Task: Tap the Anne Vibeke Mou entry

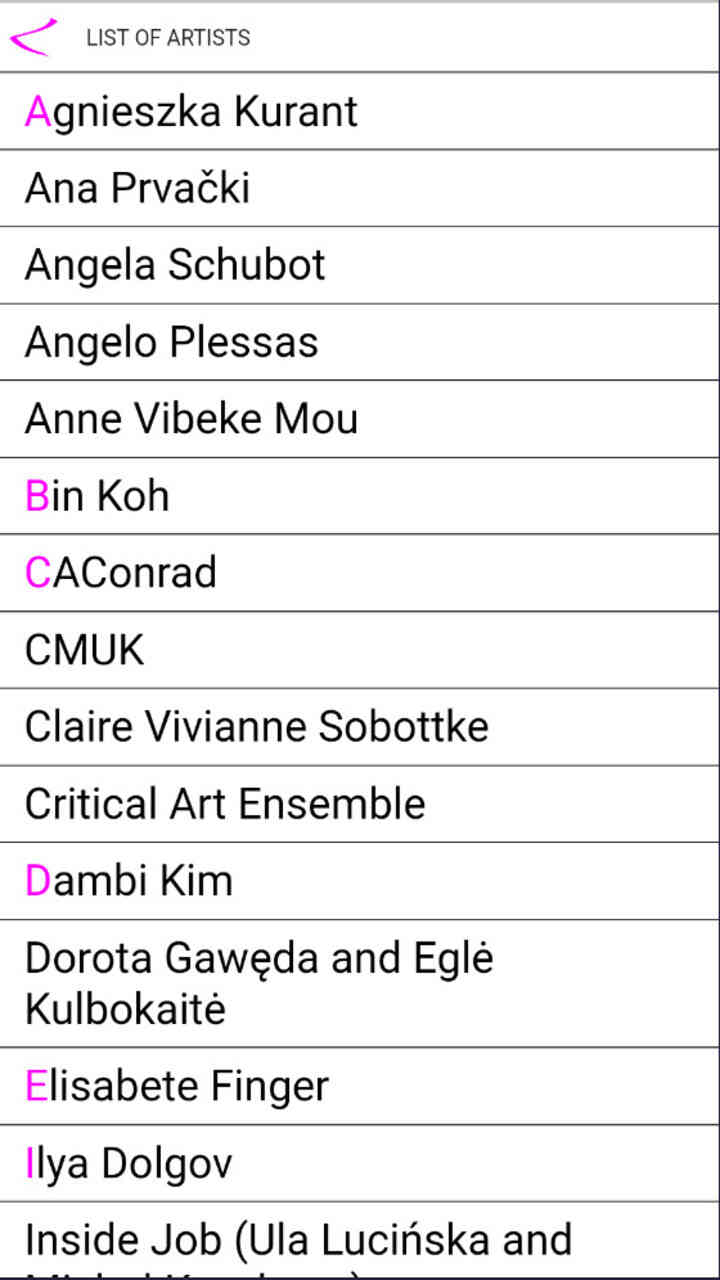Action: click(191, 419)
